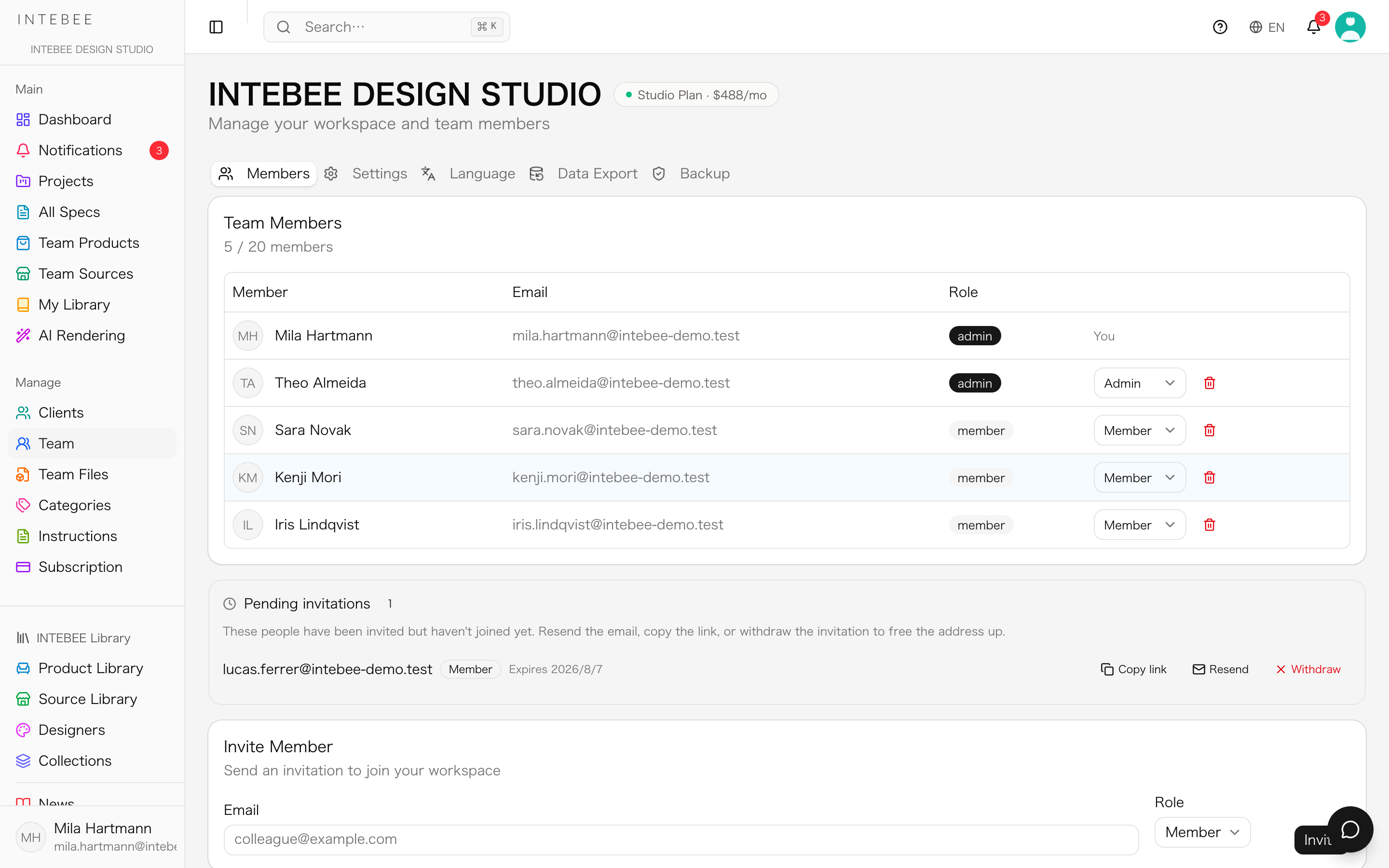The width and height of the screenshot is (1389, 868).
Task: Open Subscription in sidebar
Action: point(92,567)
